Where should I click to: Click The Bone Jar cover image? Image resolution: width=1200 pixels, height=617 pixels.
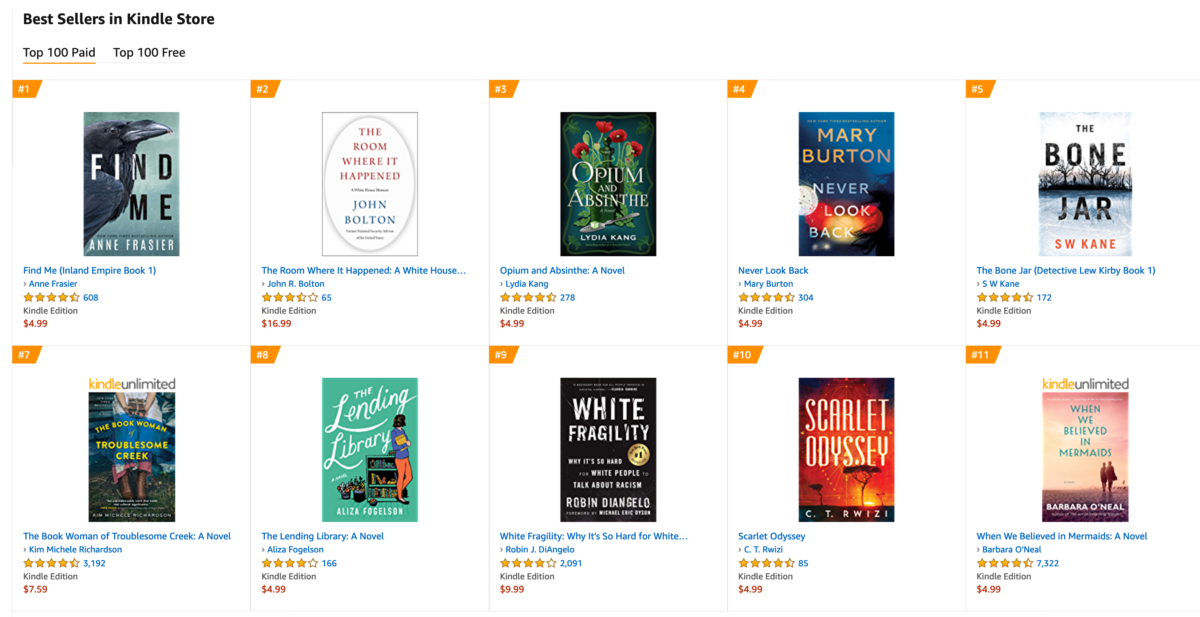(x=1086, y=183)
